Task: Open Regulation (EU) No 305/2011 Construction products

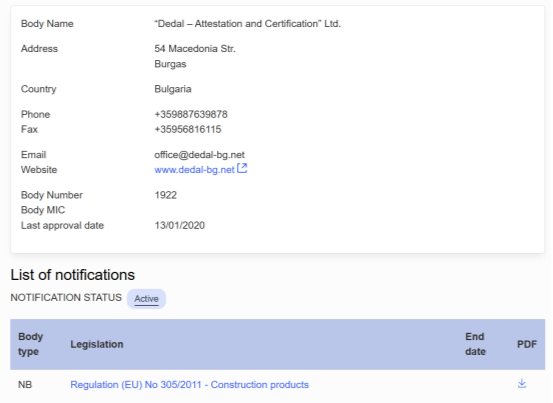Action: click(189, 384)
